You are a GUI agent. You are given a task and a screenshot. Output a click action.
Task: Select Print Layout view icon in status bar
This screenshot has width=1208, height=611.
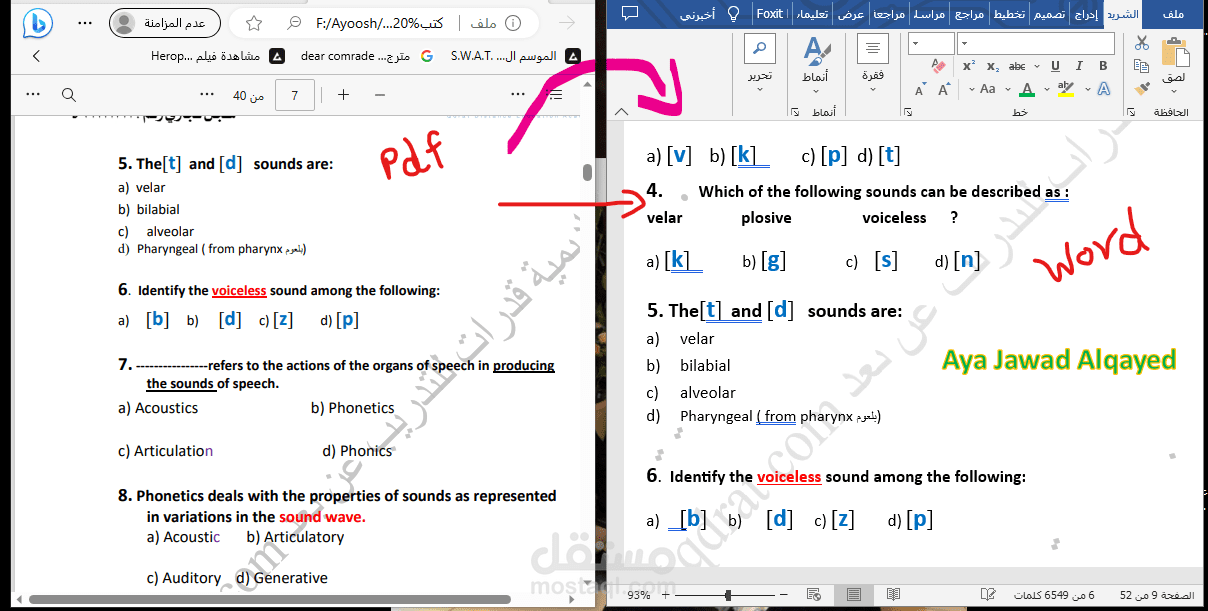click(x=855, y=595)
